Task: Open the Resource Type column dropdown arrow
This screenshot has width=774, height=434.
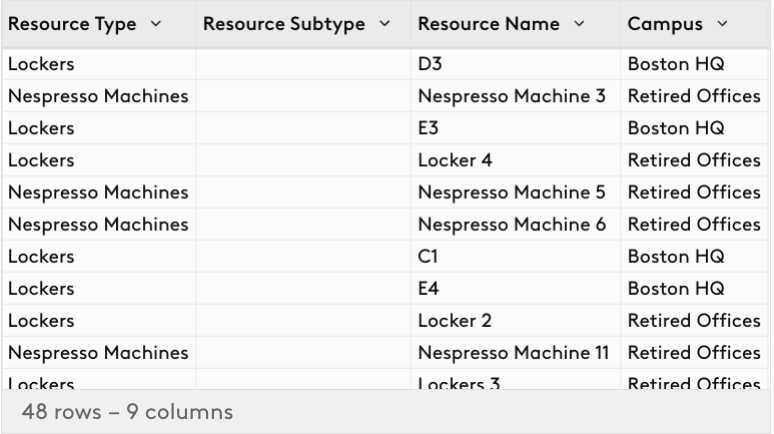Action: pos(155,24)
